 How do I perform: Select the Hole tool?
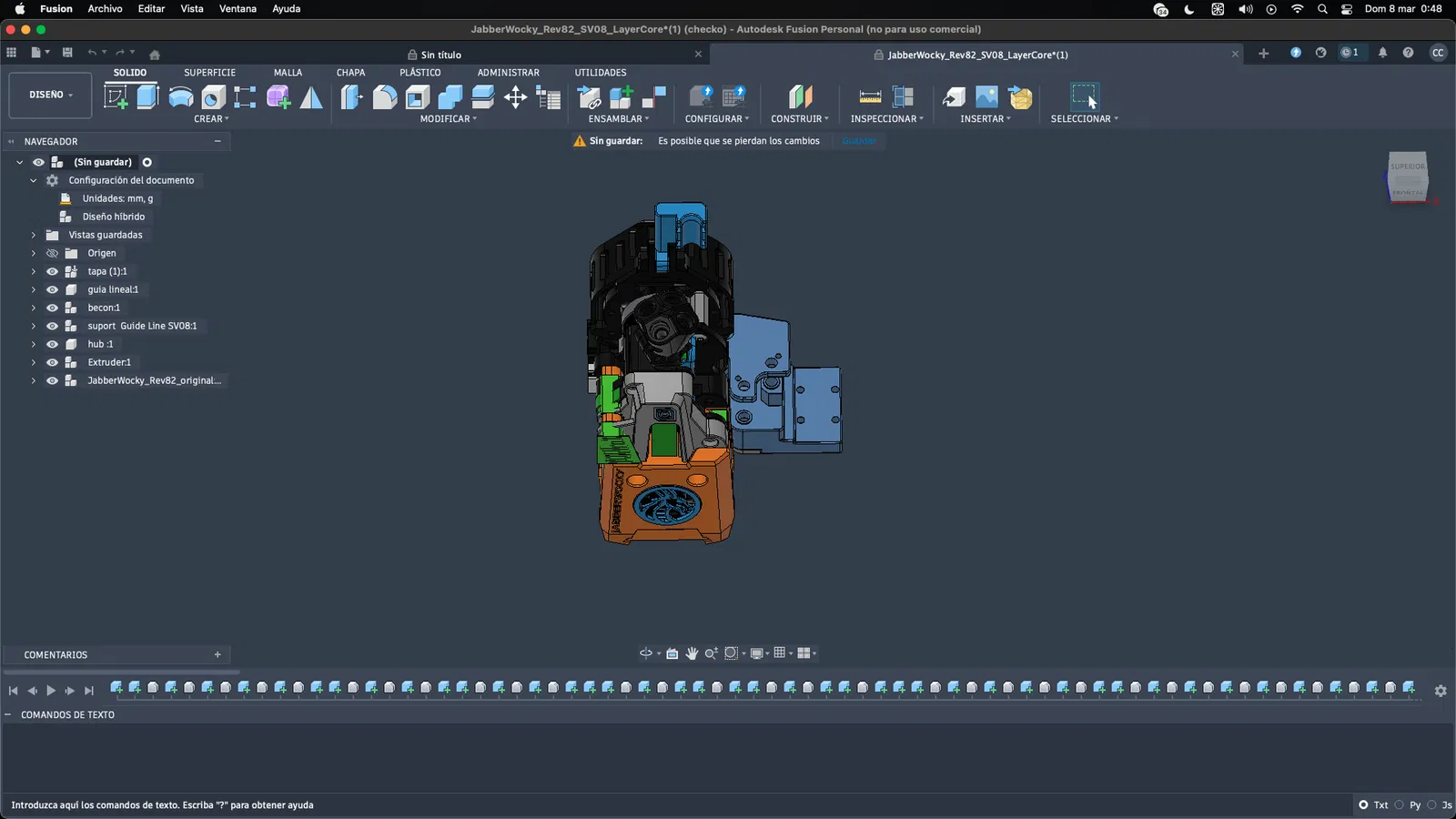[x=213, y=96]
